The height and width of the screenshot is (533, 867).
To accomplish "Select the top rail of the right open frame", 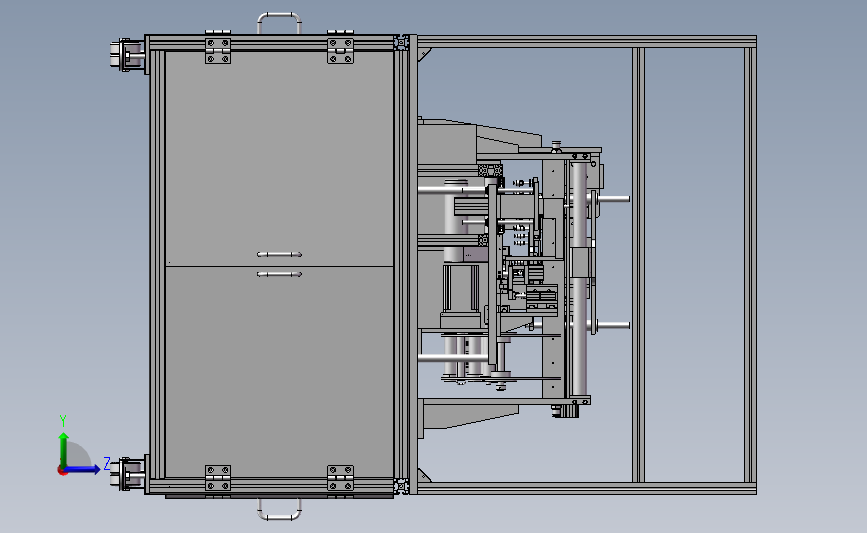I will (x=587, y=41).
